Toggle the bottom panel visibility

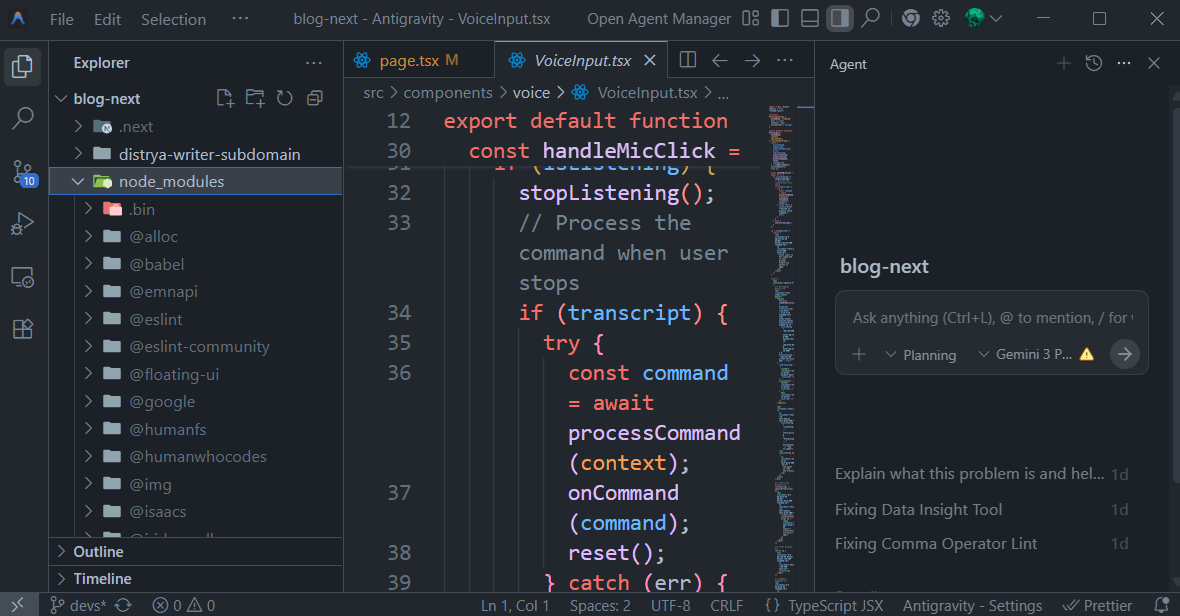coord(810,19)
